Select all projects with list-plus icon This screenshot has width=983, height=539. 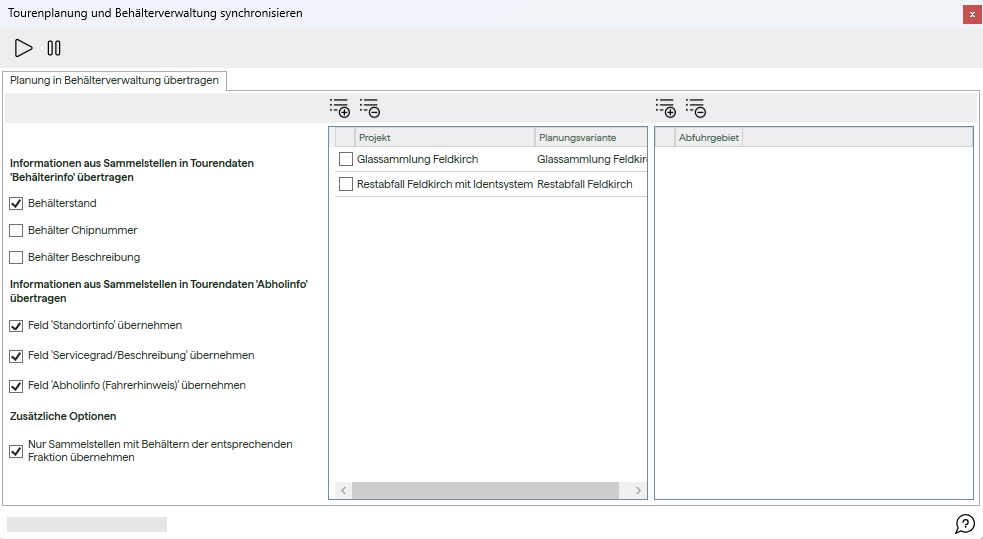click(340, 108)
